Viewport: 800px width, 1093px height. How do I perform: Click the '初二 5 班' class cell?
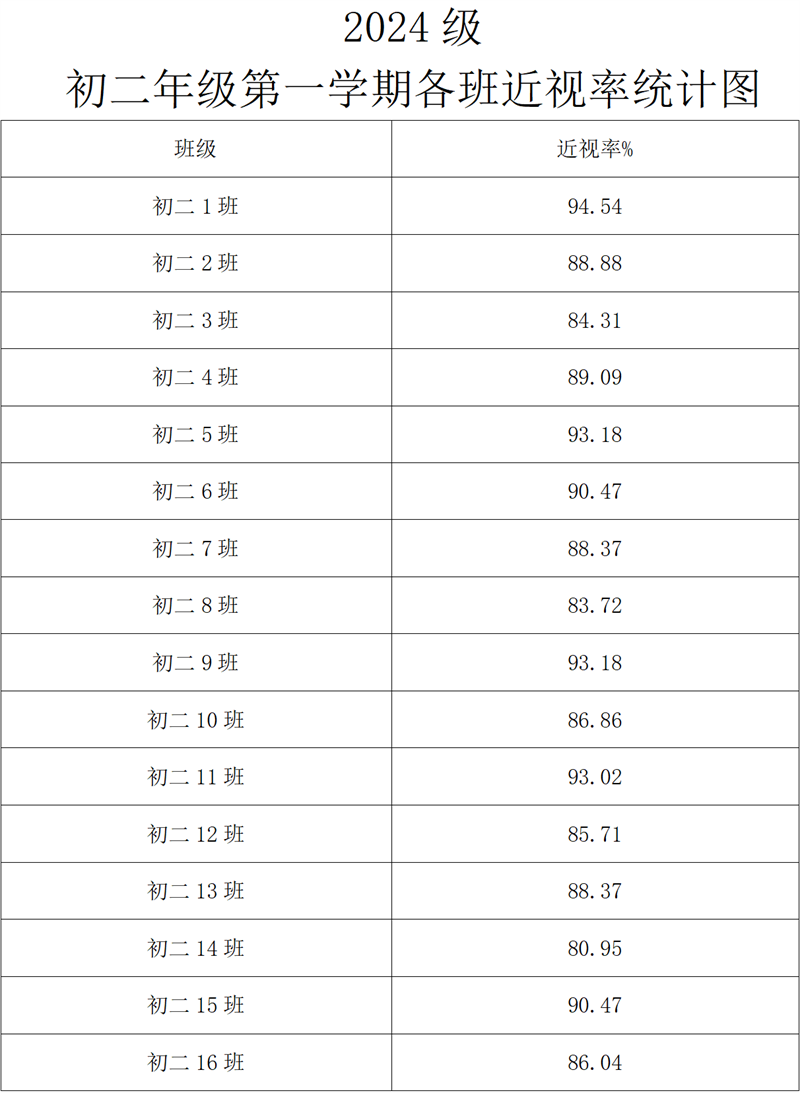click(195, 435)
